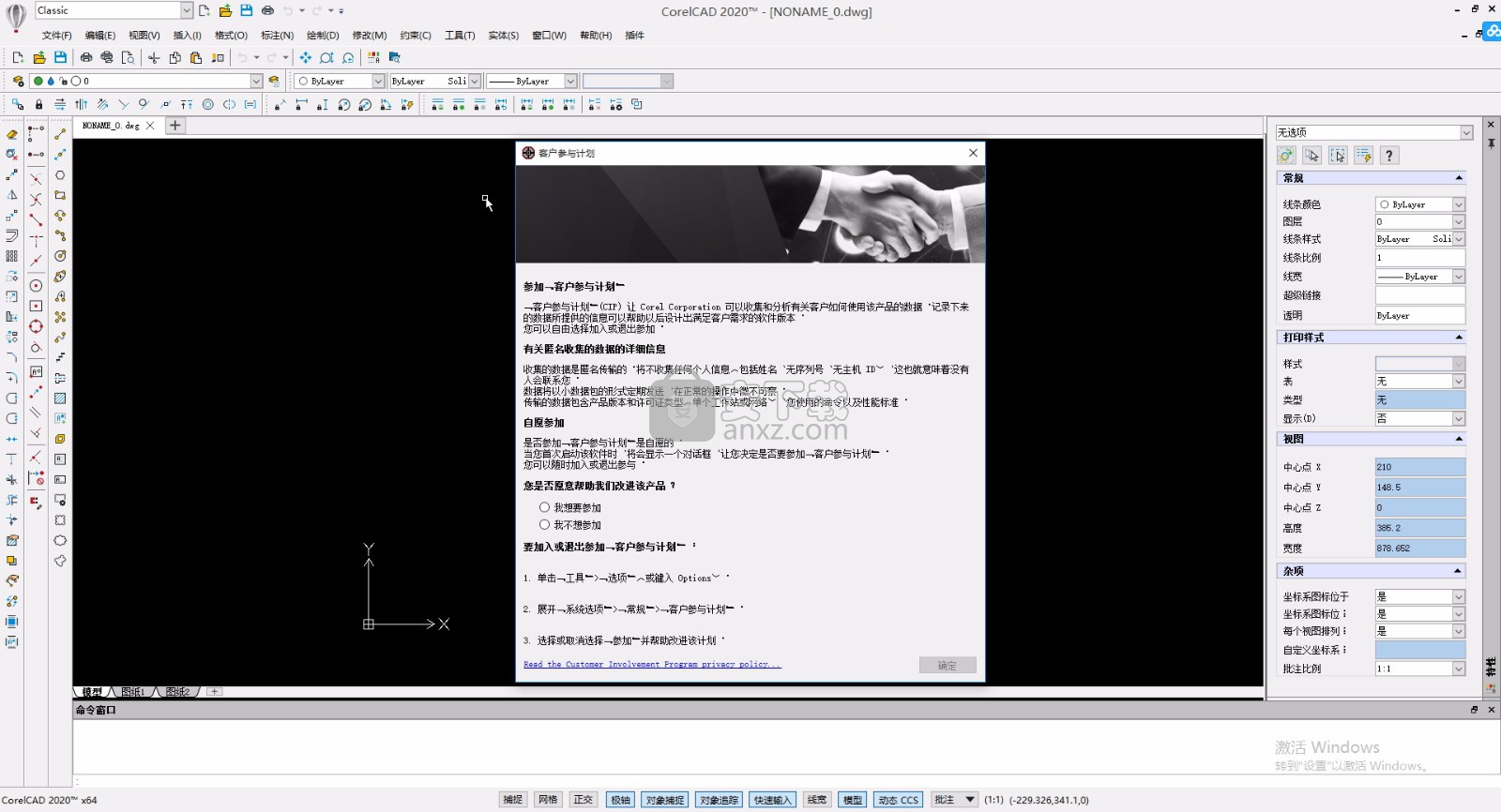Click the Cut scissors icon
Viewport: 1501px width, 812px height.
[x=154, y=58]
